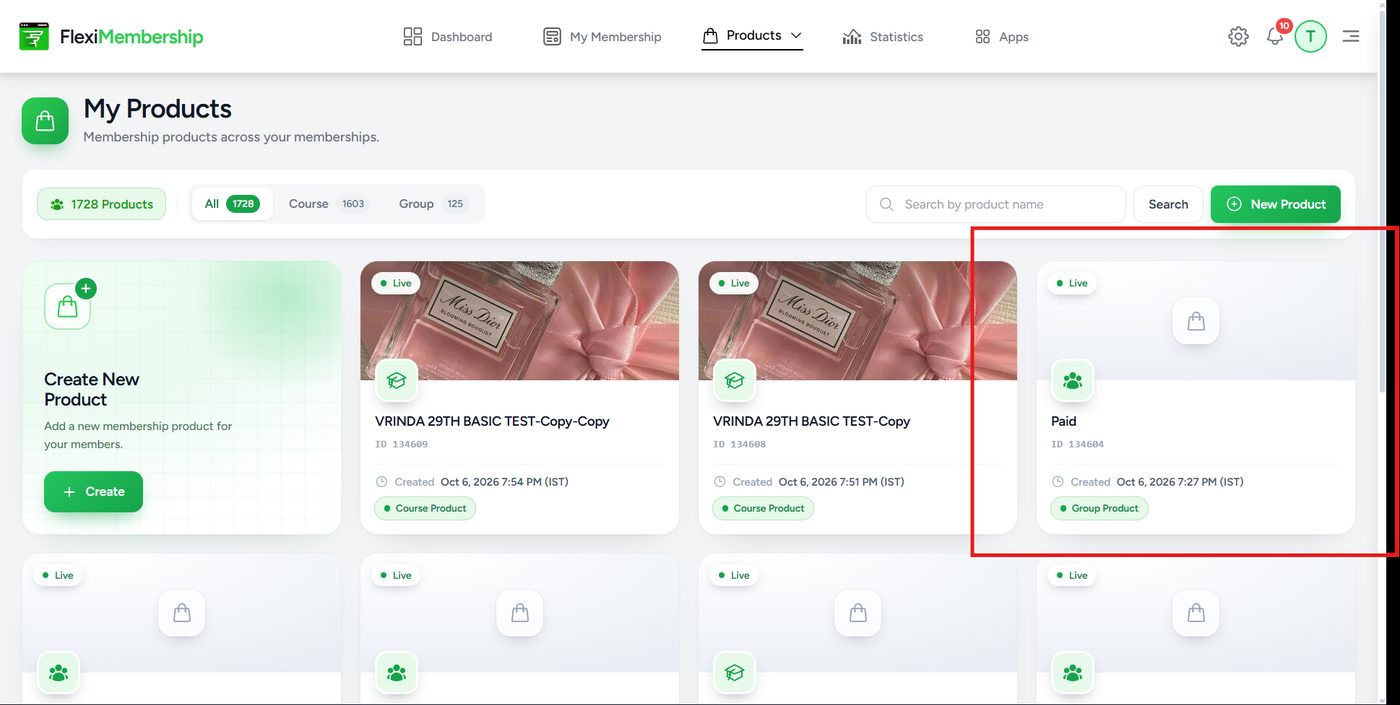Click Course Product tag on ID 134609 card
This screenshot has height=705, width=1400.
[426, 508]
